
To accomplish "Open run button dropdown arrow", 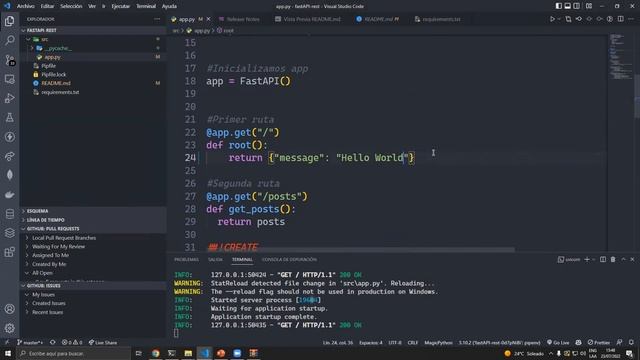I will (559, 19).
